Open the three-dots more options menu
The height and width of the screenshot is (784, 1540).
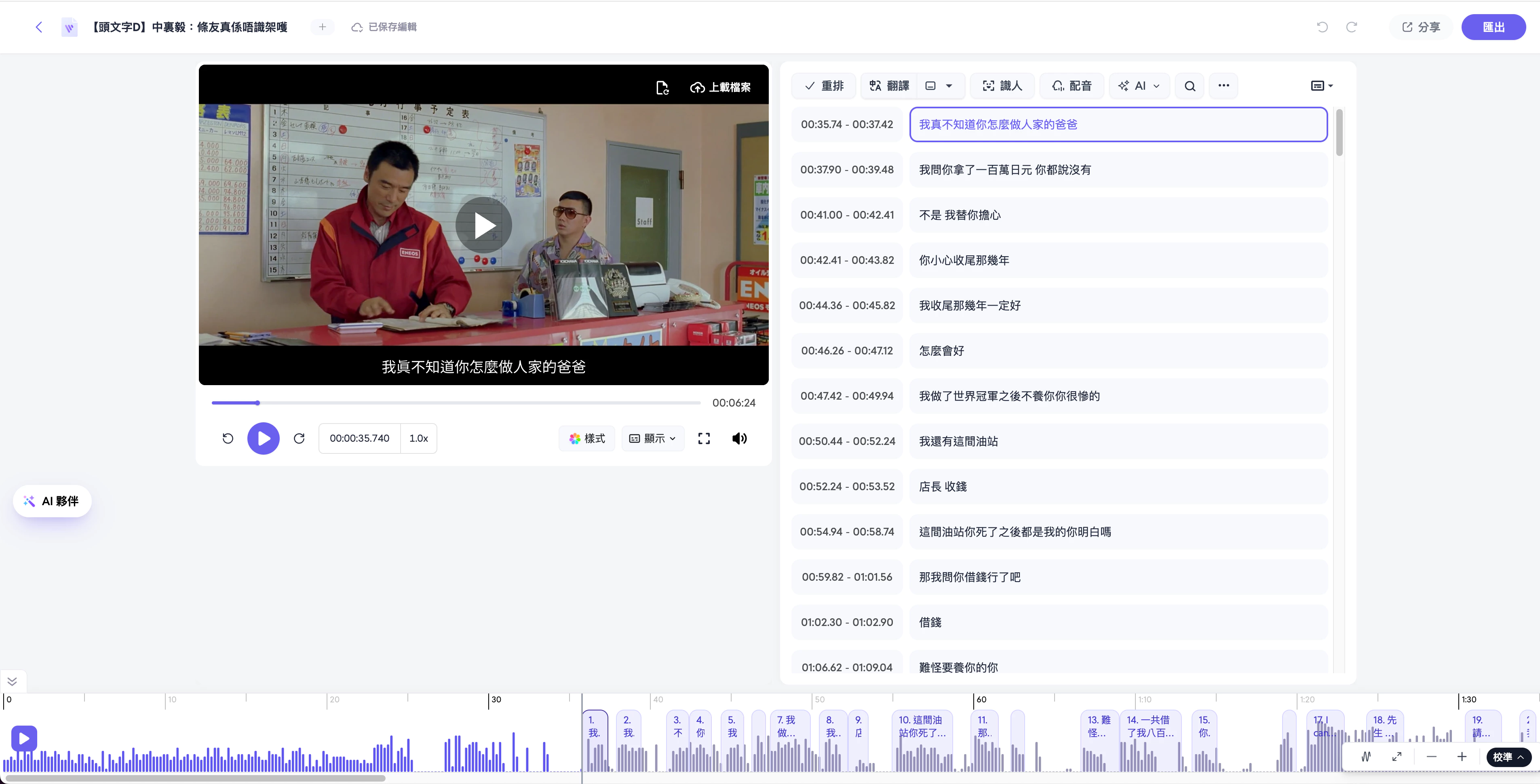1224,86
